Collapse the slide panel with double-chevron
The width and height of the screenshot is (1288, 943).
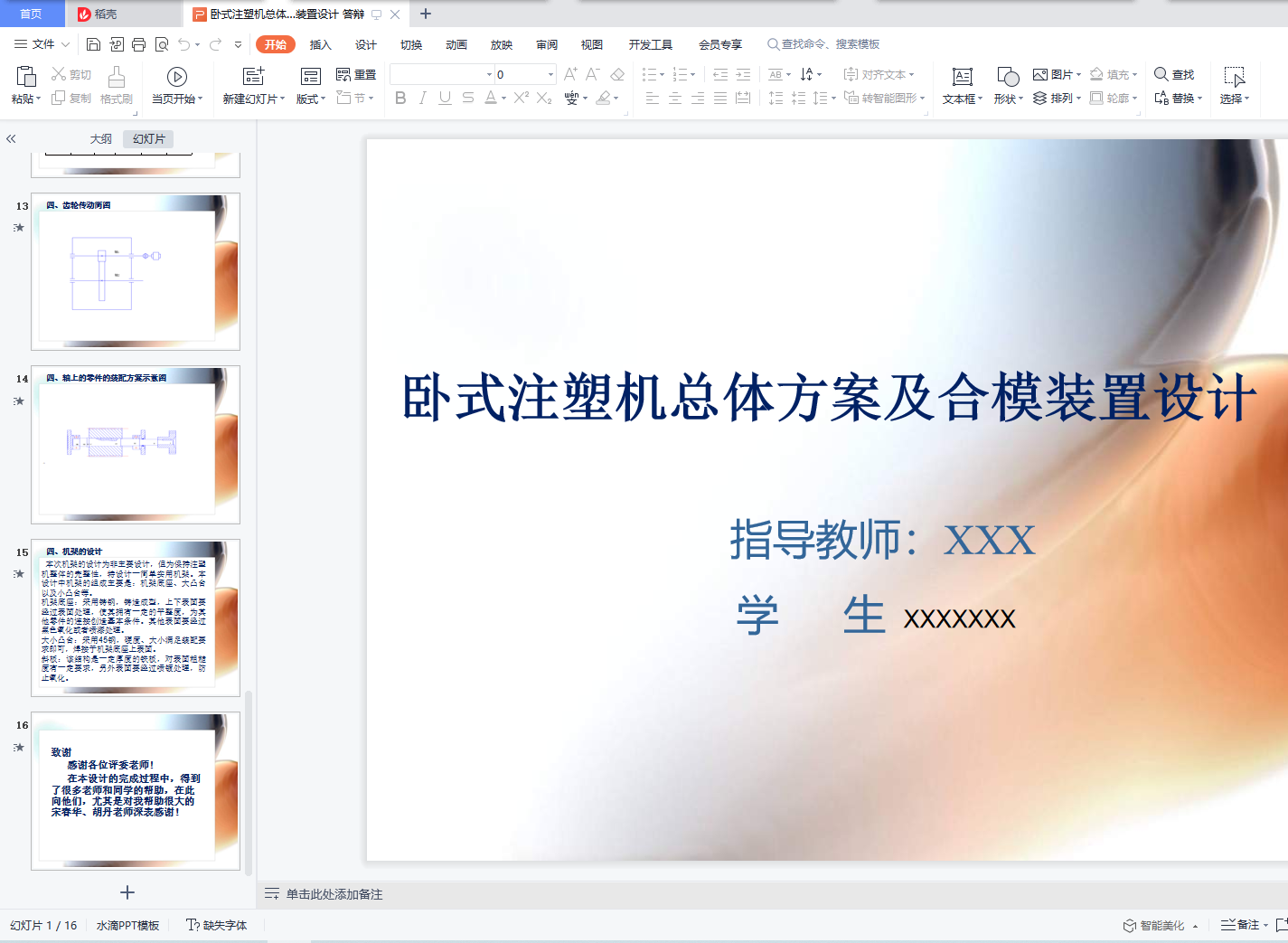(11, 139)
